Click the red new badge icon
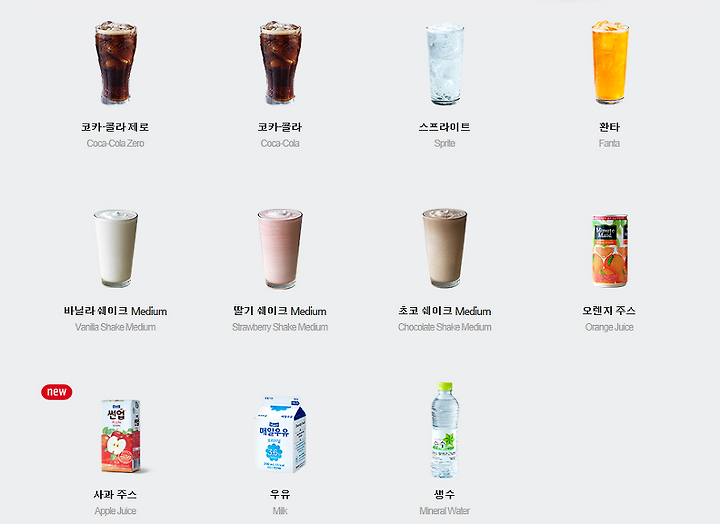The width and height of the screenshot is (720, 524). 56,392
